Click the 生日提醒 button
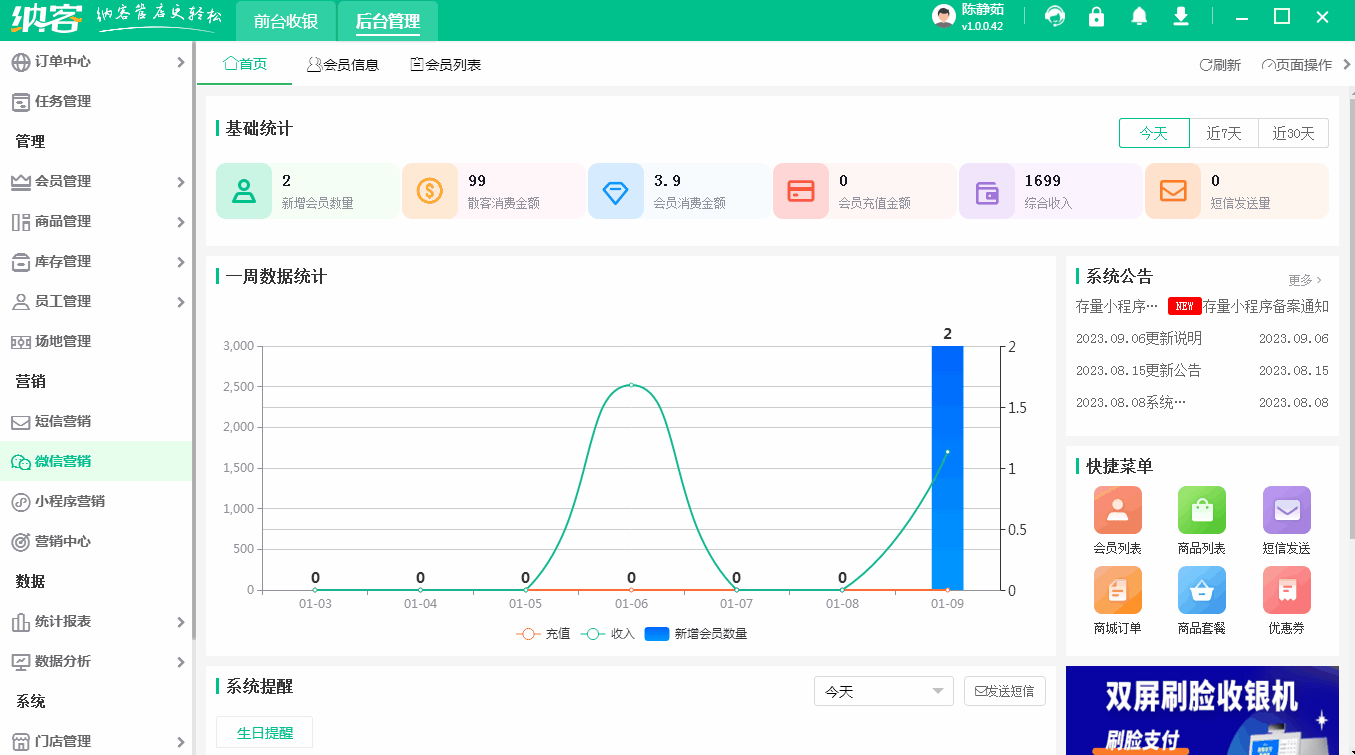Viewport: 1355px width, 755px height. click(264, 732)
